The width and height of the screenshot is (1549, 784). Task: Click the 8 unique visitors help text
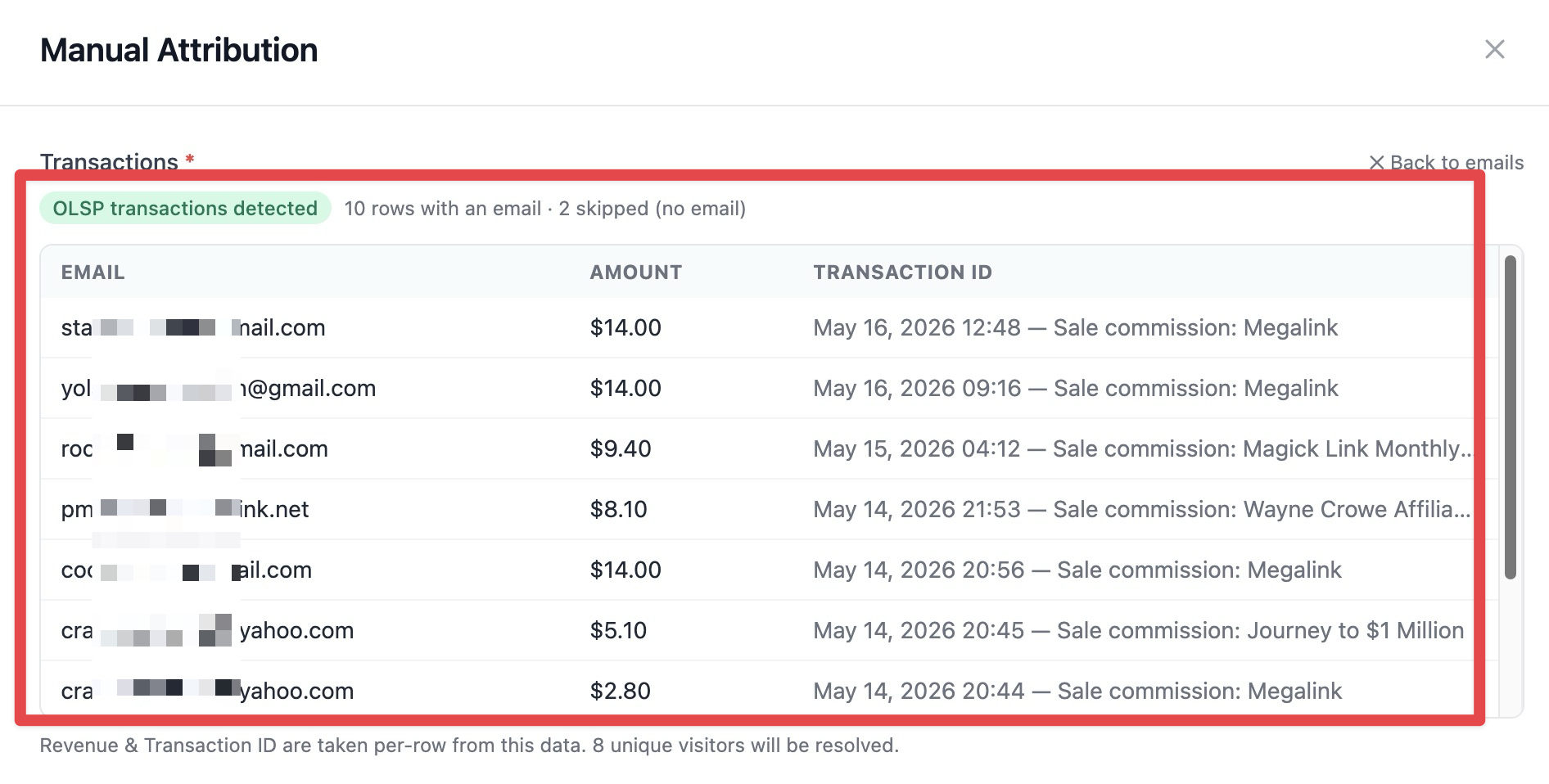(469, 746)
